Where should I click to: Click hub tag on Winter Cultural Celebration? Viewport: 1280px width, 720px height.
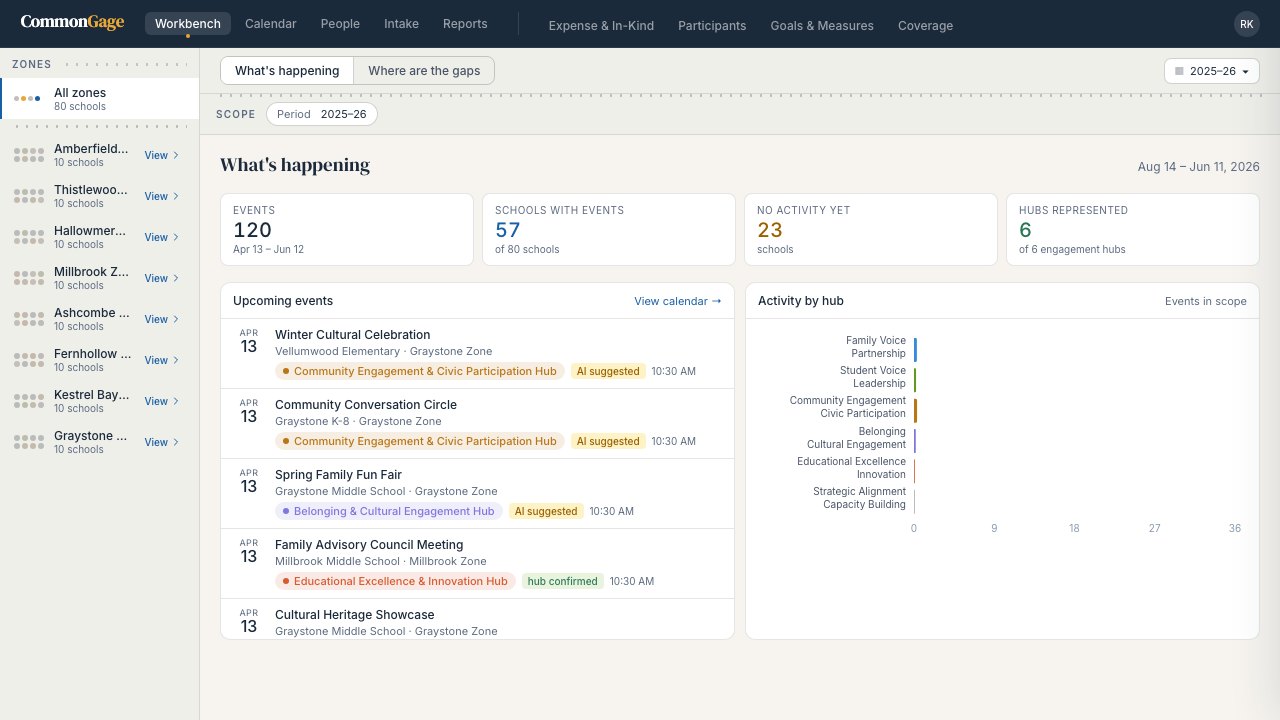coord(420,371)
